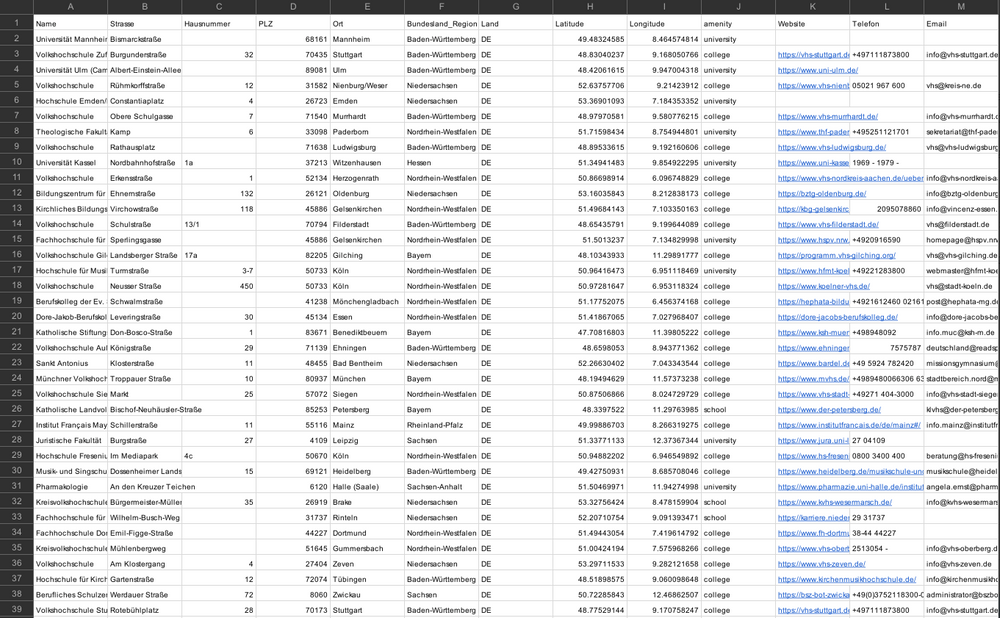This screenshot has width=1000, height=618.
Task: Click the street cell 'Neusser Straße'
Action: (x=145, y=286)
